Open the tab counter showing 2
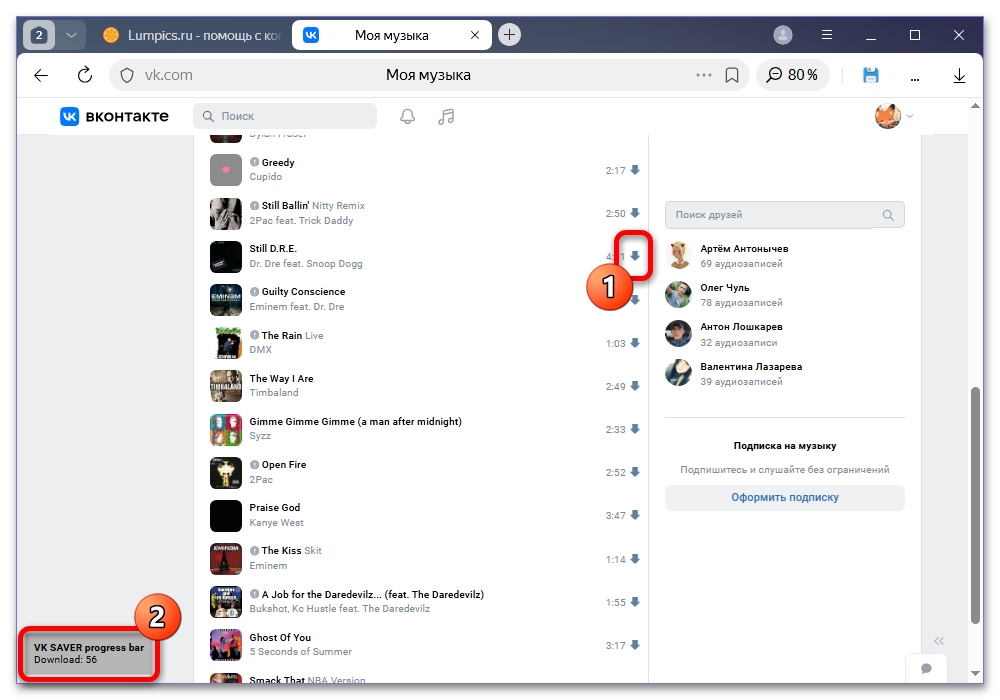 click(39, 35)
